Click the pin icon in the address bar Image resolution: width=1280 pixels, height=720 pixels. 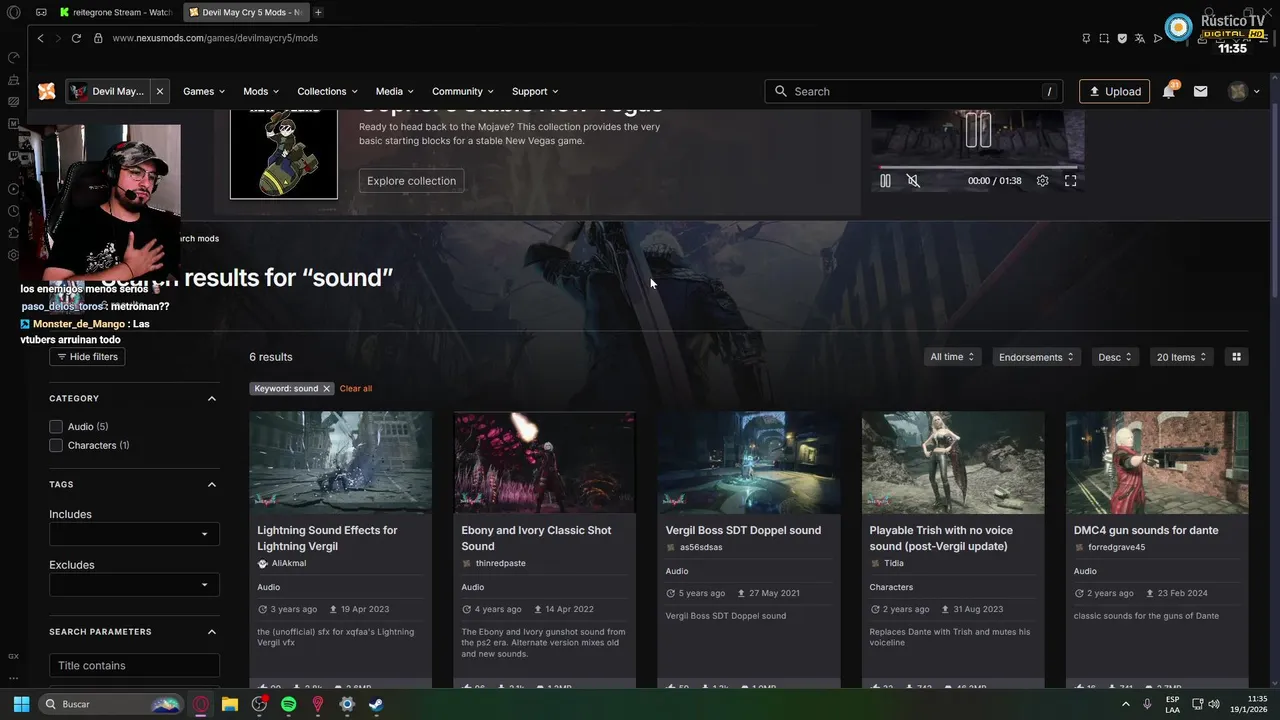pyautogui.click(x=1086, y=38)
